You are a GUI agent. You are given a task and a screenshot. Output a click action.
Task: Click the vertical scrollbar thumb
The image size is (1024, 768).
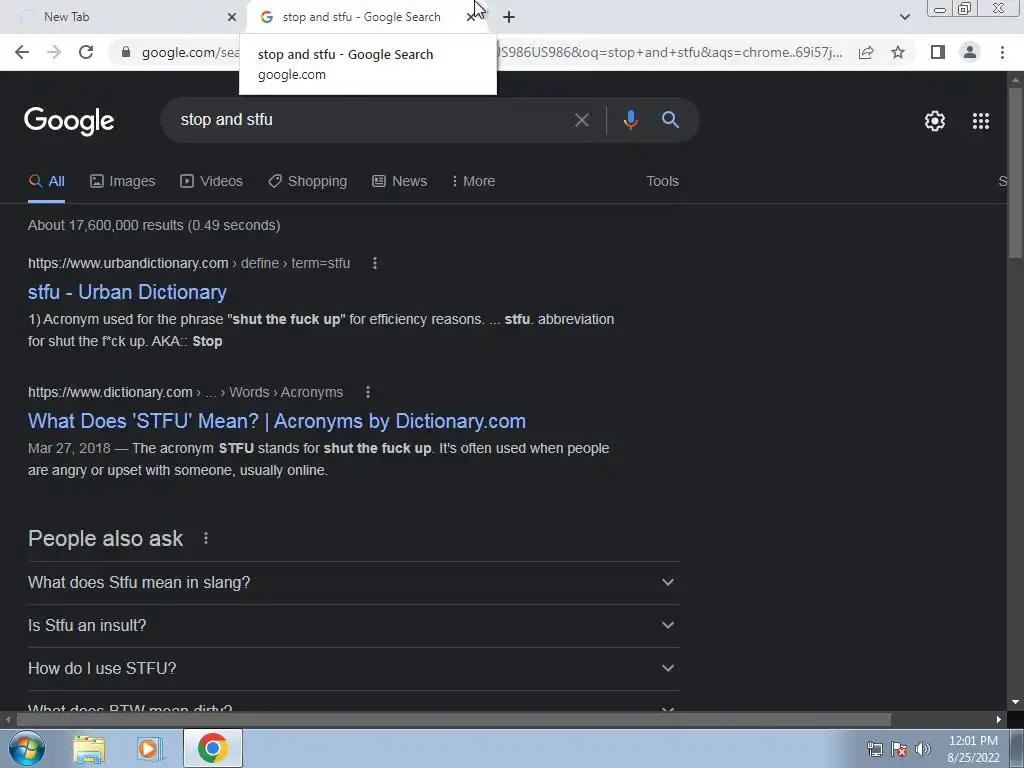pos(1016,172)
